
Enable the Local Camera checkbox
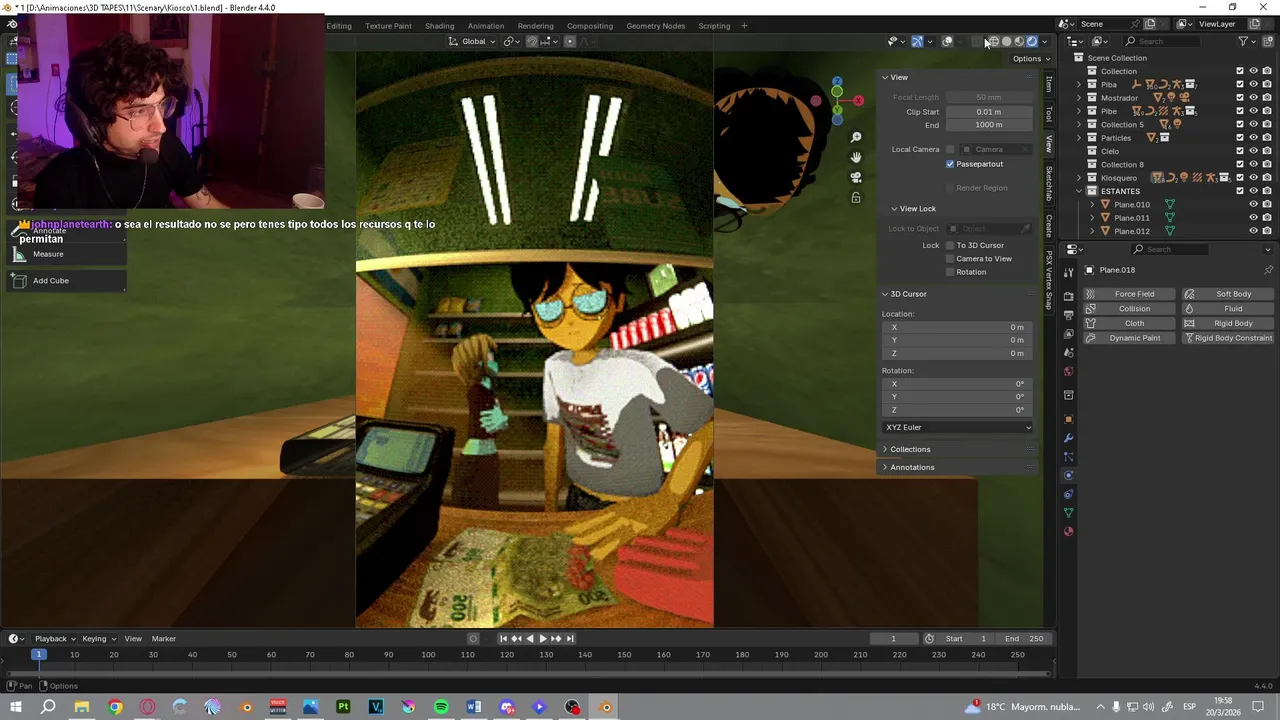(950, 149)
